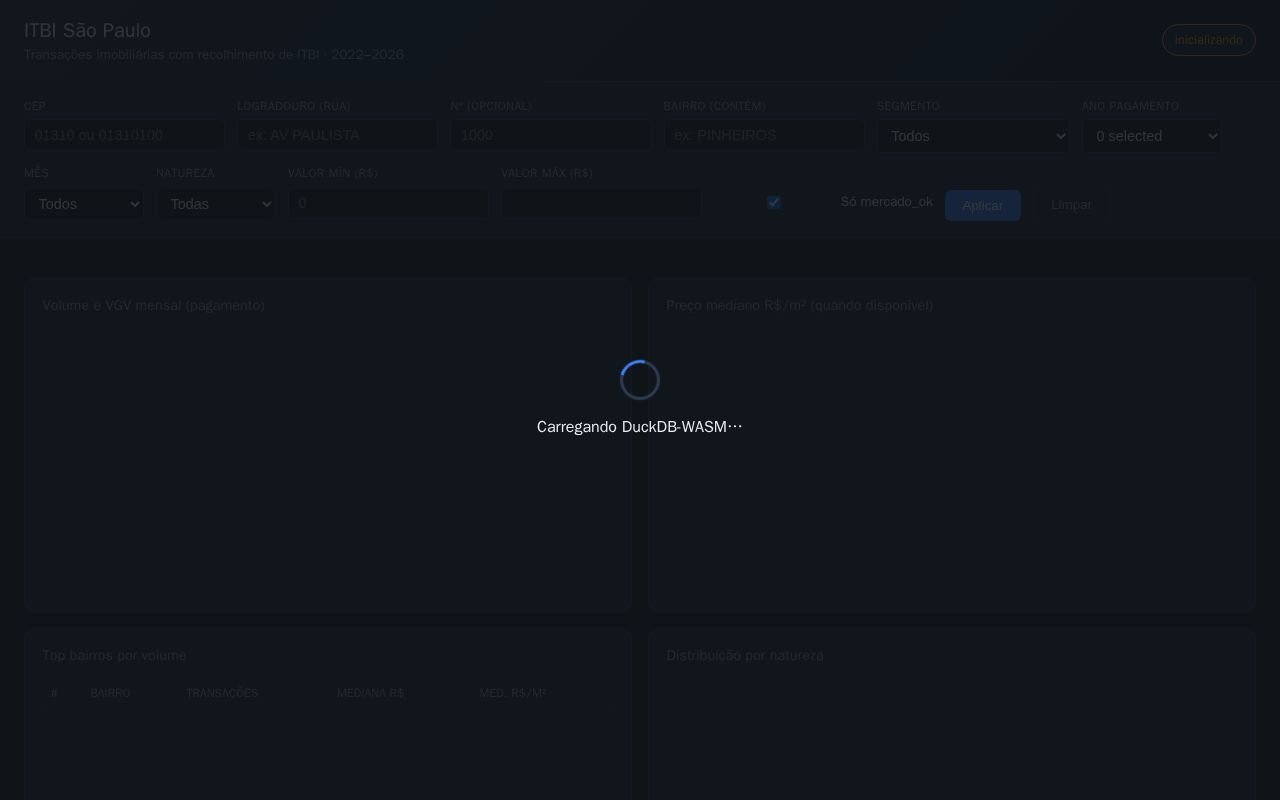Open the Natureza dropdown

tap(216, 204)
